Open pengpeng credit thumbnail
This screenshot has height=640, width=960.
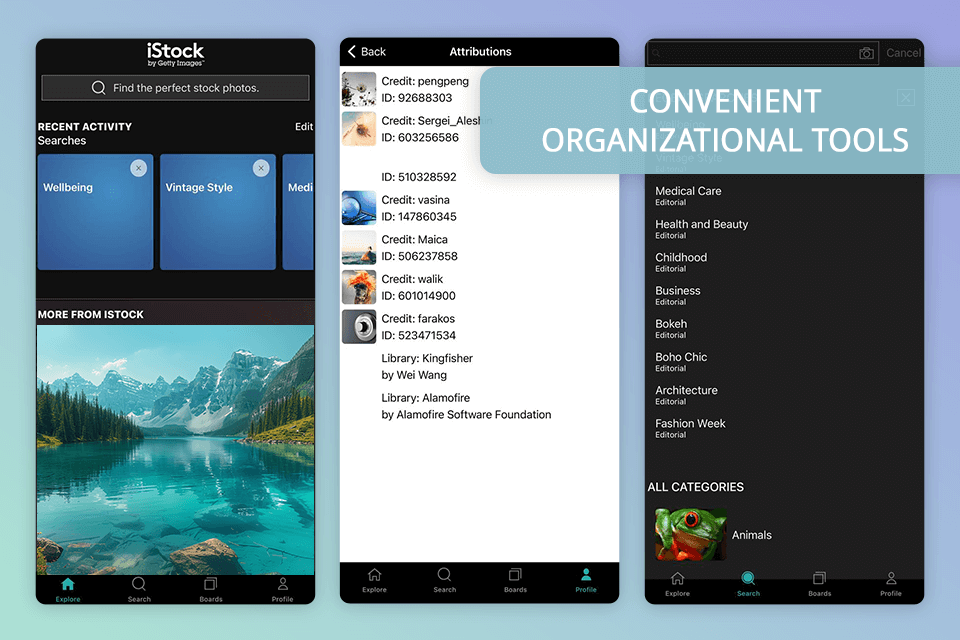[x=359, y=89]
